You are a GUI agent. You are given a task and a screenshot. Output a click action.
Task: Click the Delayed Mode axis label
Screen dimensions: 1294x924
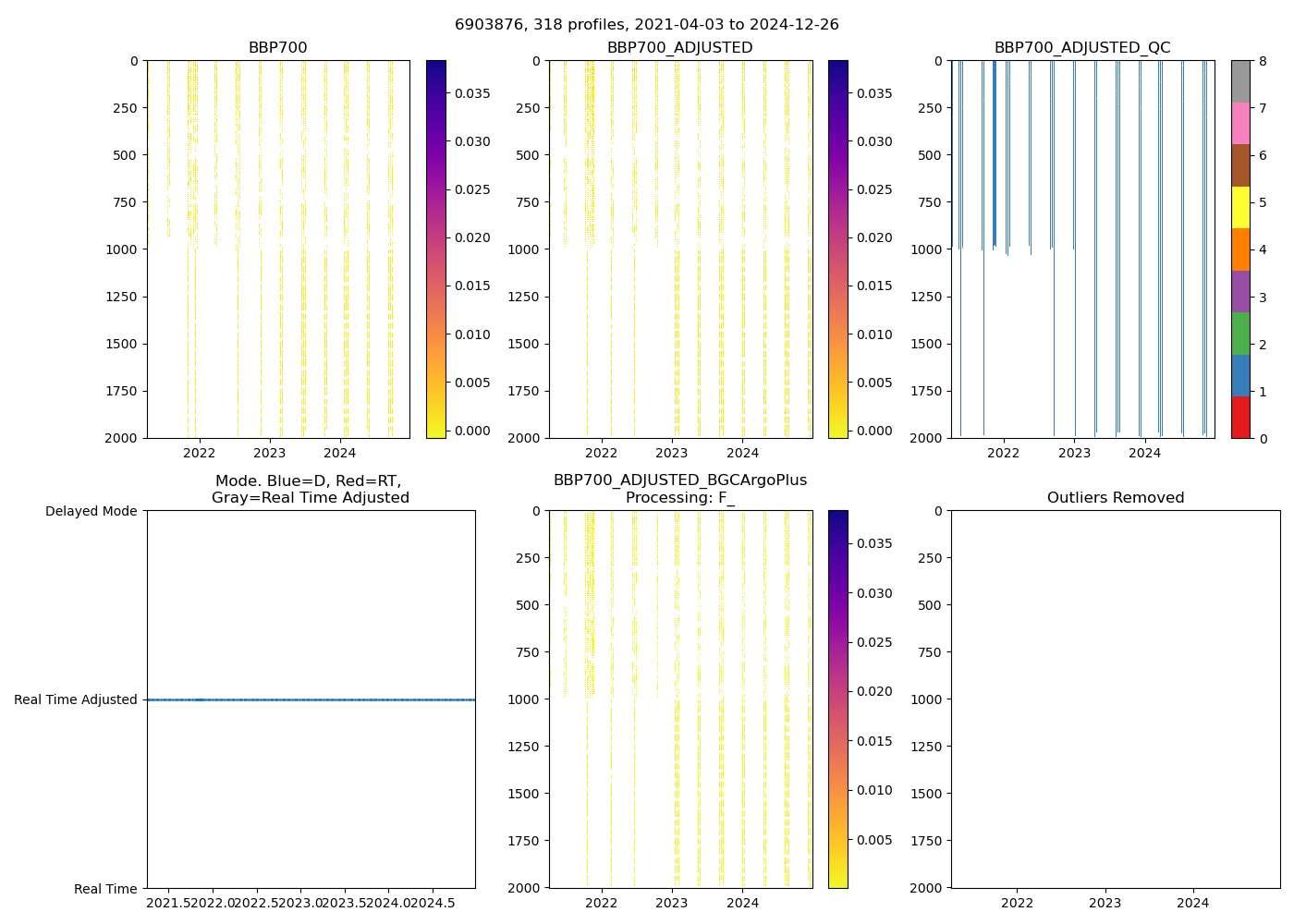91,511
